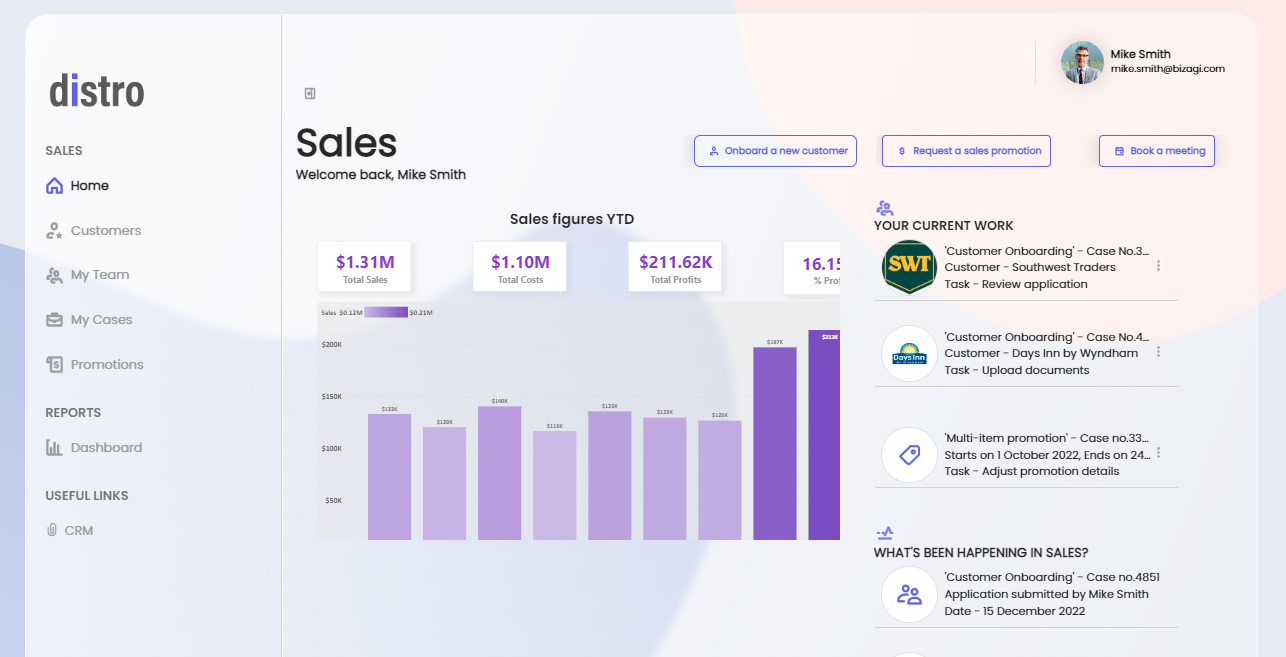Image resolution: width=1286 pixels, height=657 pixels.
Task: Click the Home house icon
Action: [x=54, y=186]
